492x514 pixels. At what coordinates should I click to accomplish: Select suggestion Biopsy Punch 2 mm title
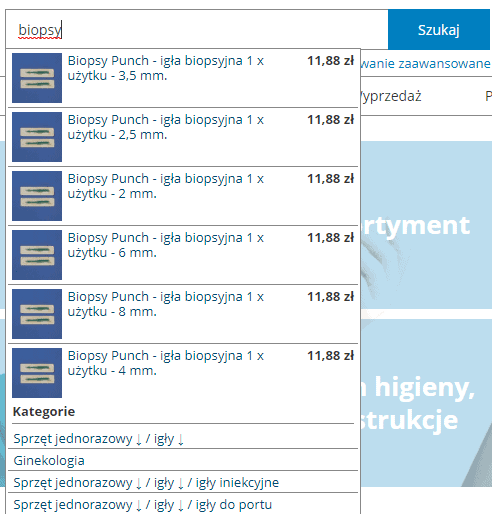click(x=166, y=186)
